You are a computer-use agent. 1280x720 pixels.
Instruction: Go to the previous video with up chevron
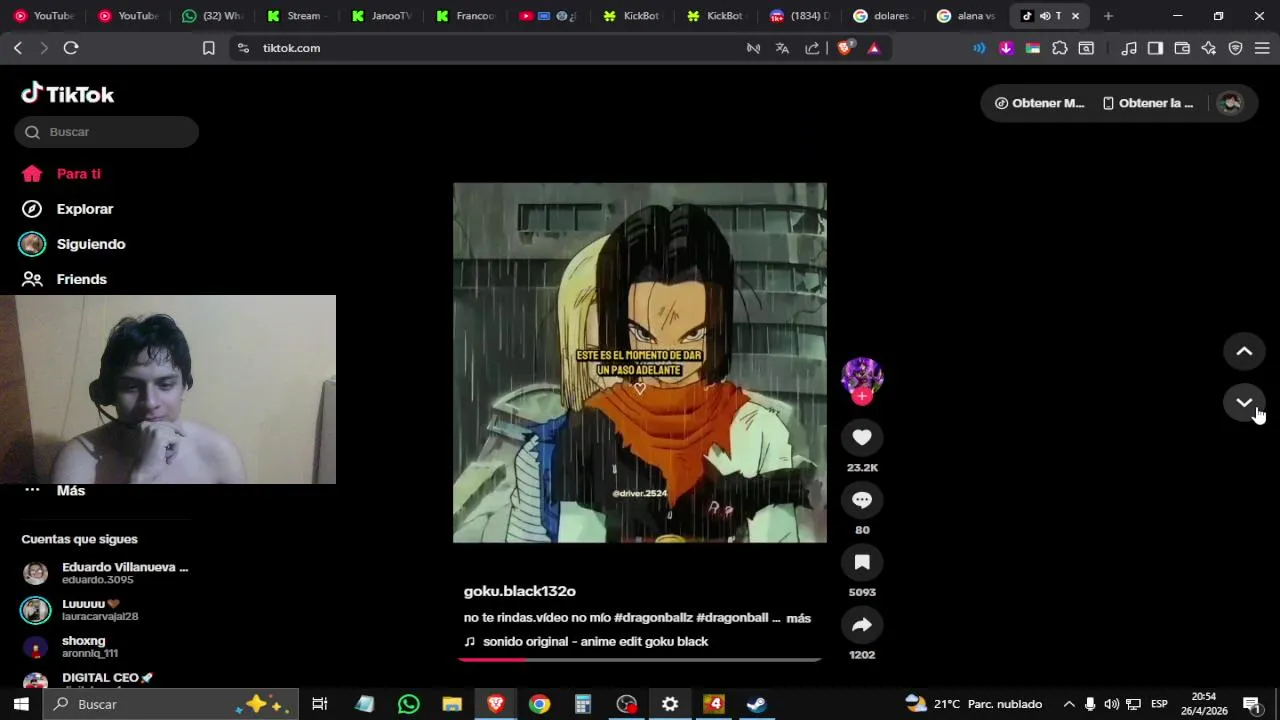pyautogui.click(x=1244, y=351)
